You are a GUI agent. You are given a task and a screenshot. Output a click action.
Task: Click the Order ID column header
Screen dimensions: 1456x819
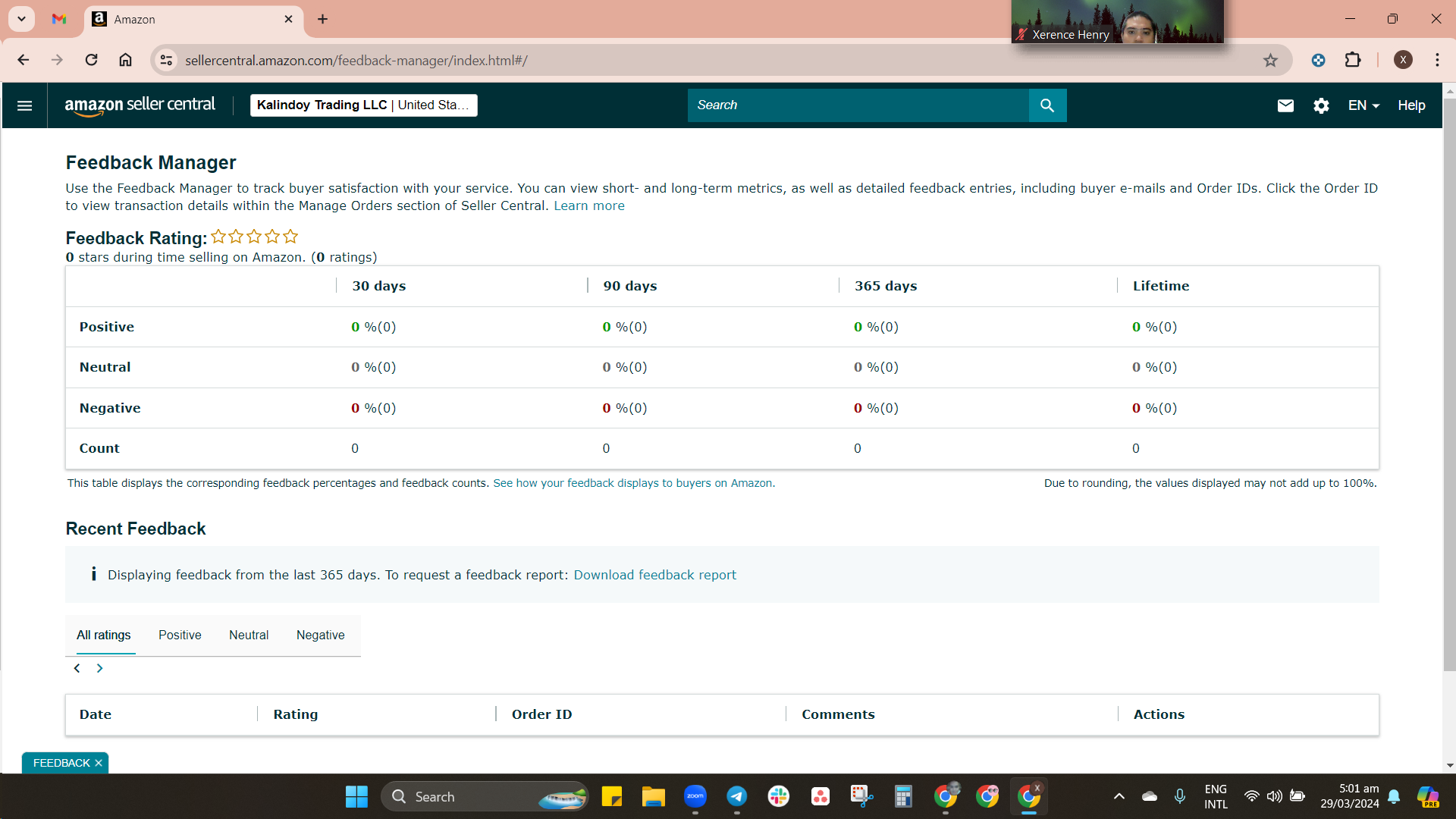[x=542, y=714]
